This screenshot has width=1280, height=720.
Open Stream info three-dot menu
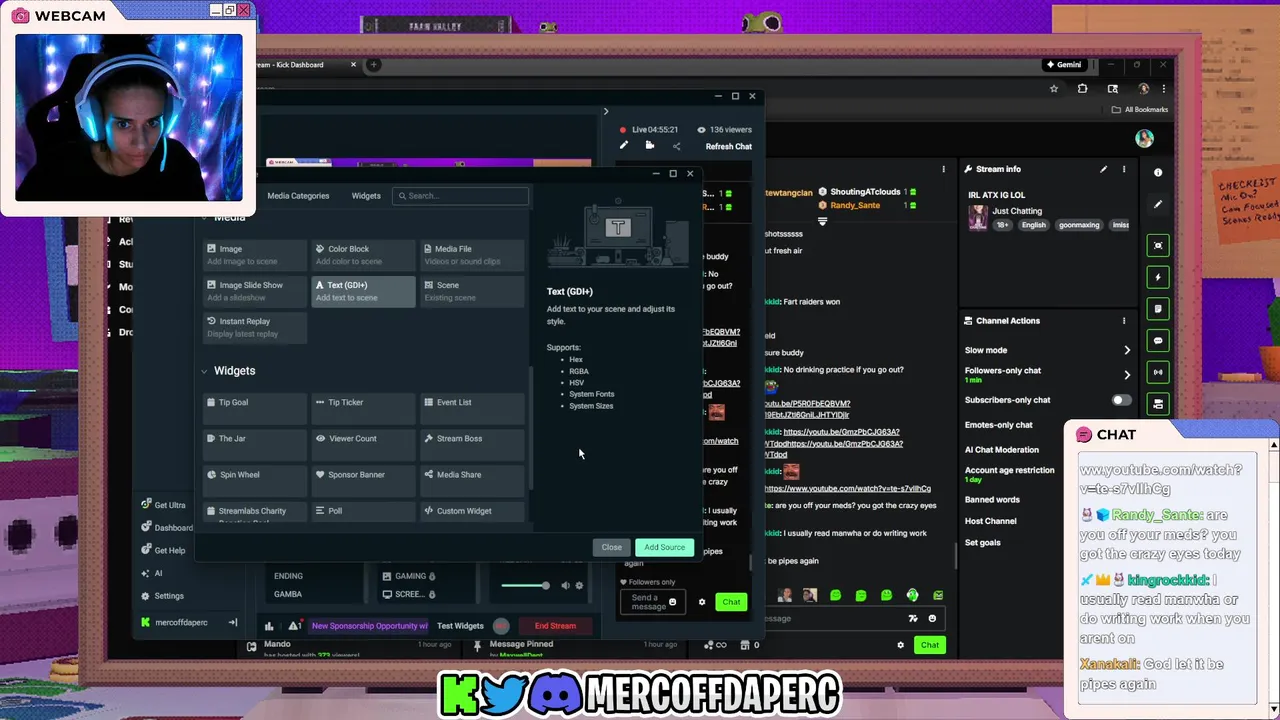point(1124,169)
